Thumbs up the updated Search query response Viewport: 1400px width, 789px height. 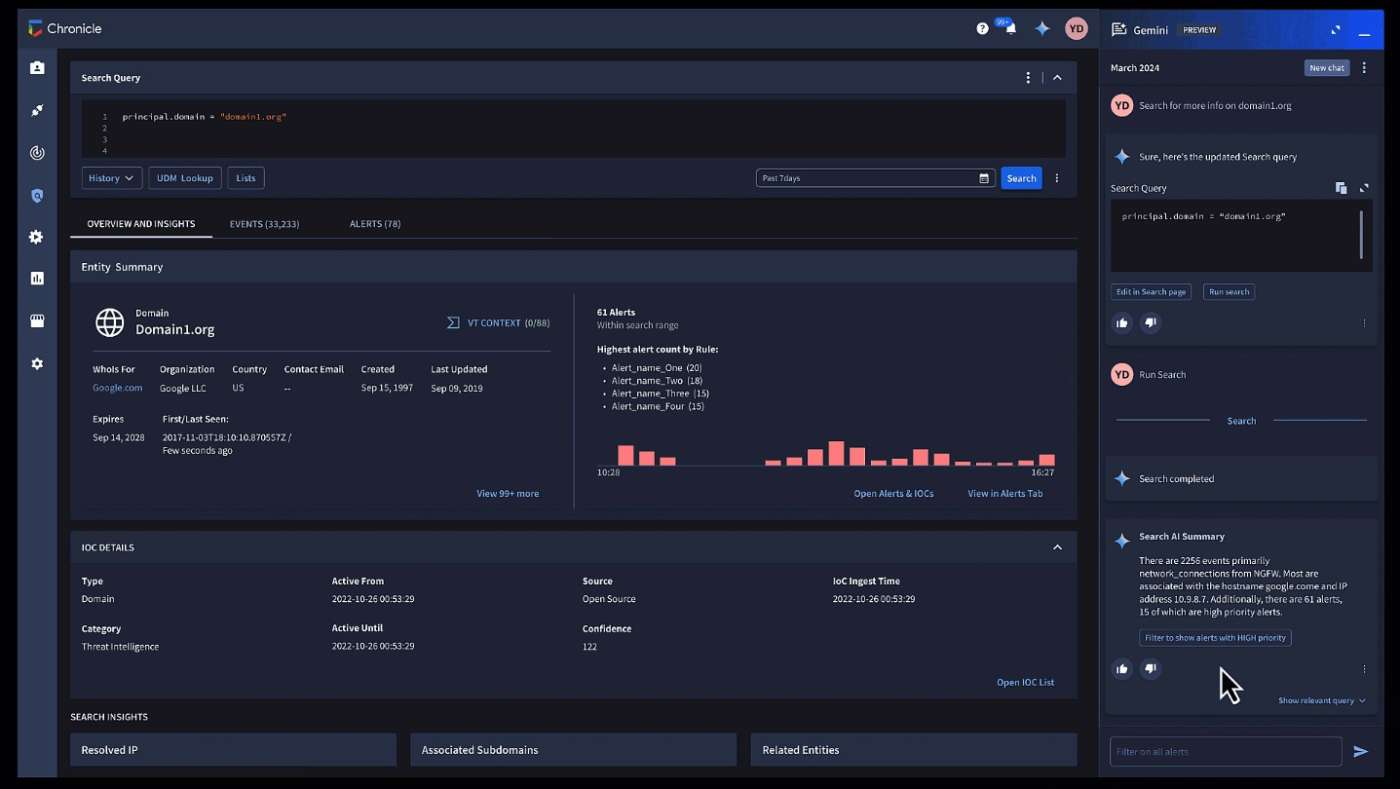tap(1122, 323)
